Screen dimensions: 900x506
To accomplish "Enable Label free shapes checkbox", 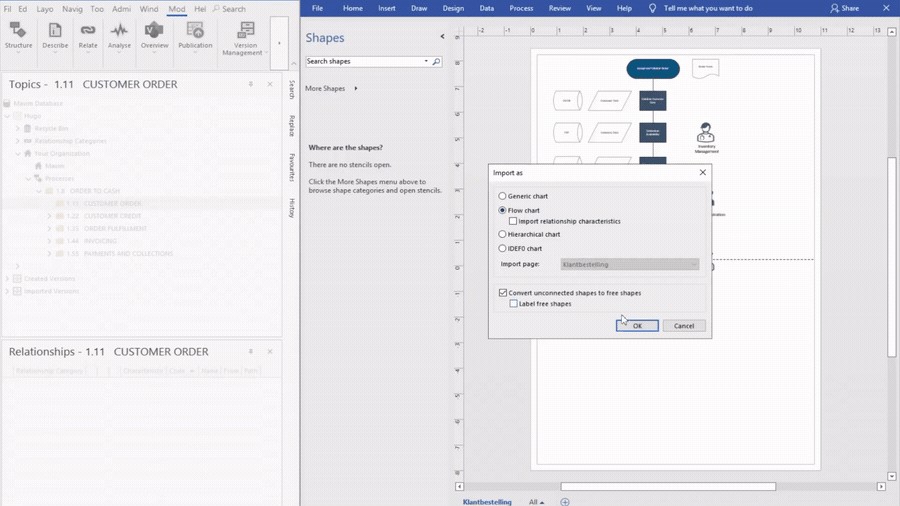I will click(514, 304).
